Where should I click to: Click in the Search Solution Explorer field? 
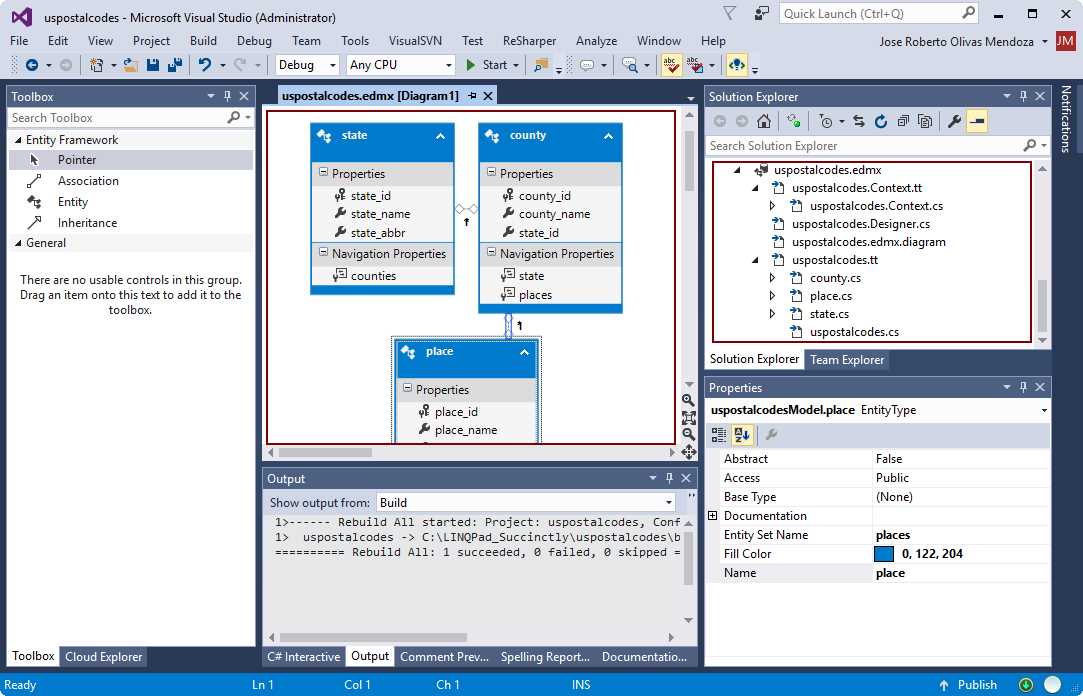[x=863, y=146]
